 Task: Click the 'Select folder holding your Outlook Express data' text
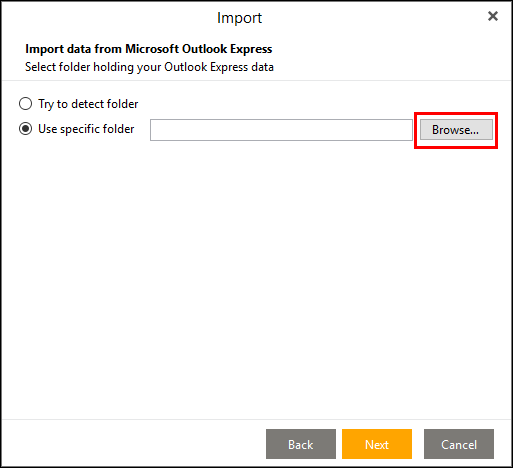click(x=149, y=67)
